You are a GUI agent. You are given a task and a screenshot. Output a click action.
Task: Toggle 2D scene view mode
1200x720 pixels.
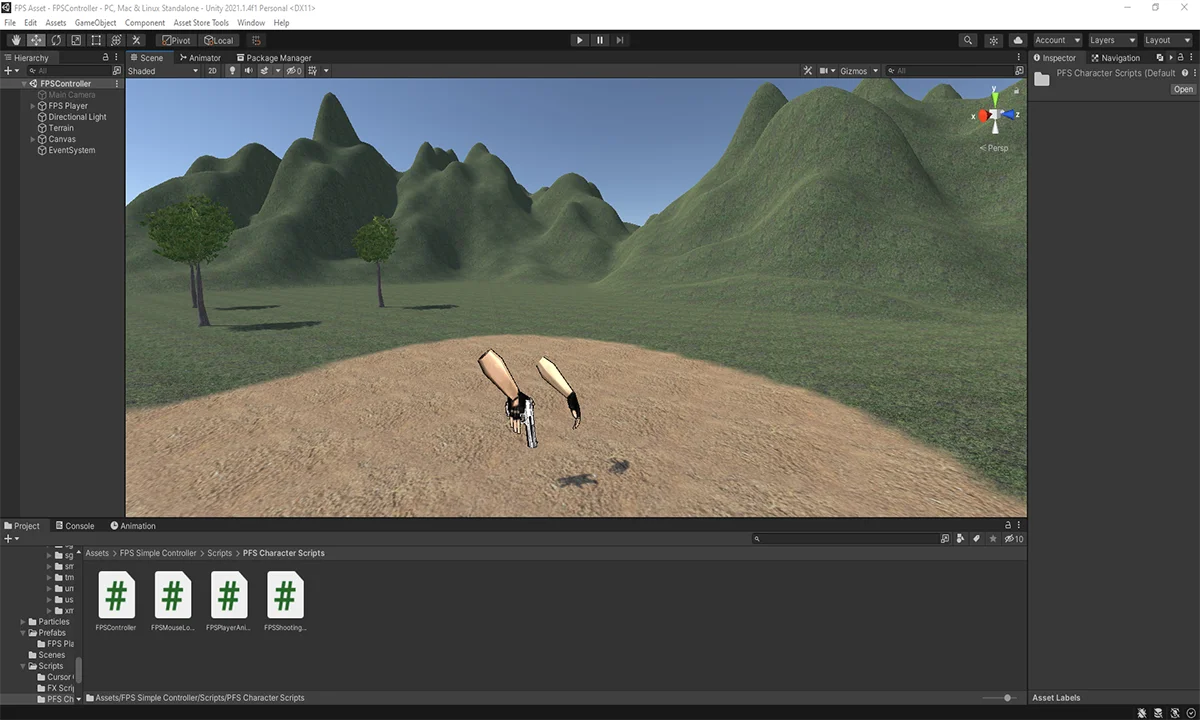click(212, 71)
